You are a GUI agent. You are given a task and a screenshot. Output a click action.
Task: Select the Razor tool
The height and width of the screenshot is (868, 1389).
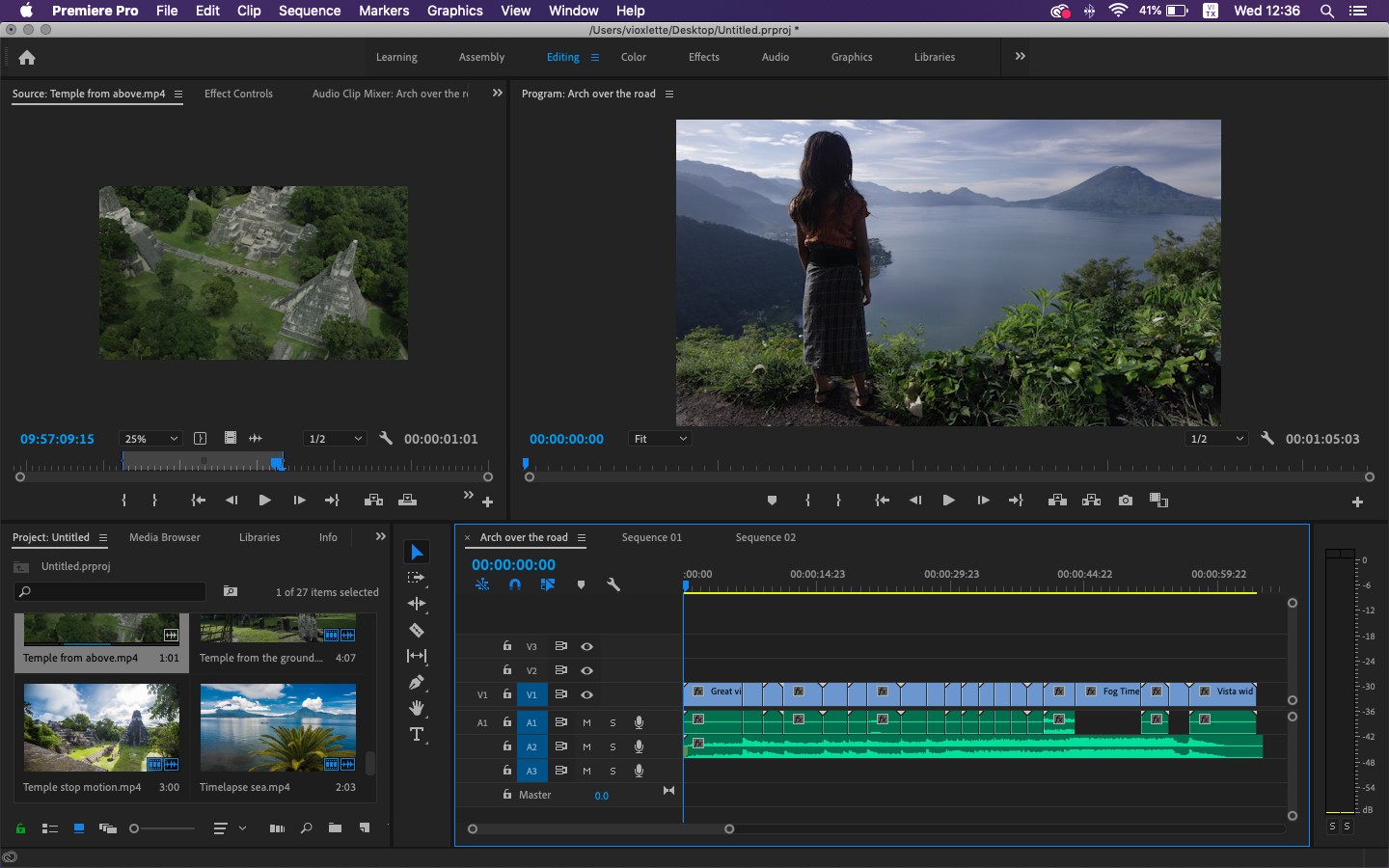click(x=417, y=630)
